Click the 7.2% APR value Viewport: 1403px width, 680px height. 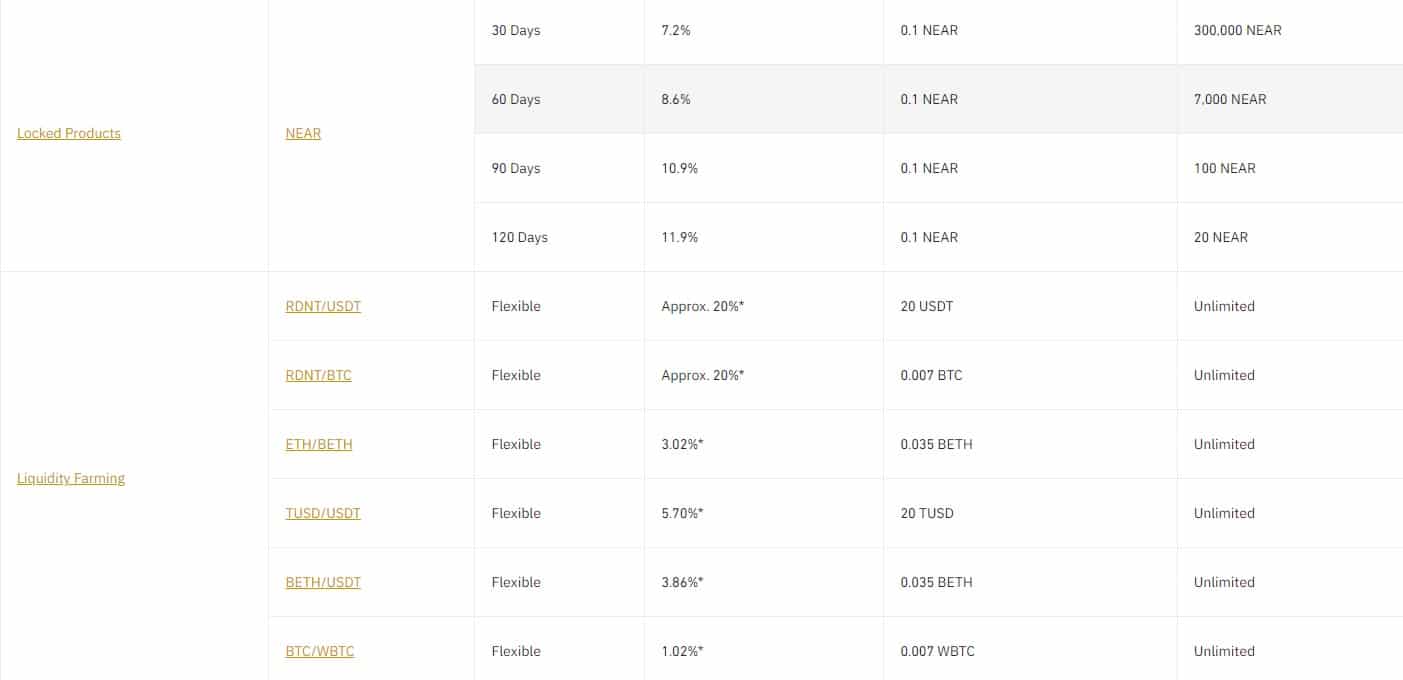click(676, 30)
